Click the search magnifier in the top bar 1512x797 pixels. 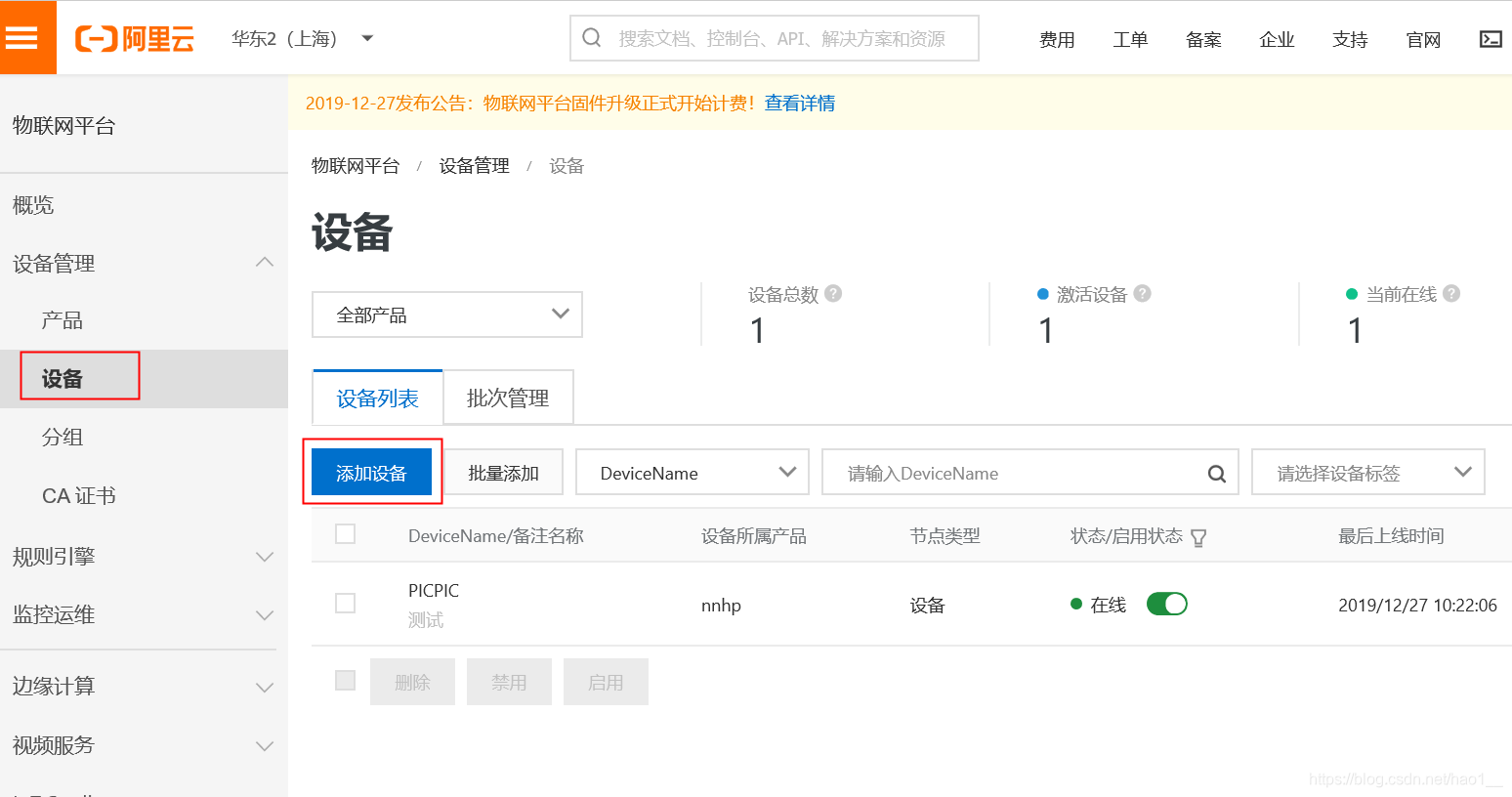(x=592, y=38)
